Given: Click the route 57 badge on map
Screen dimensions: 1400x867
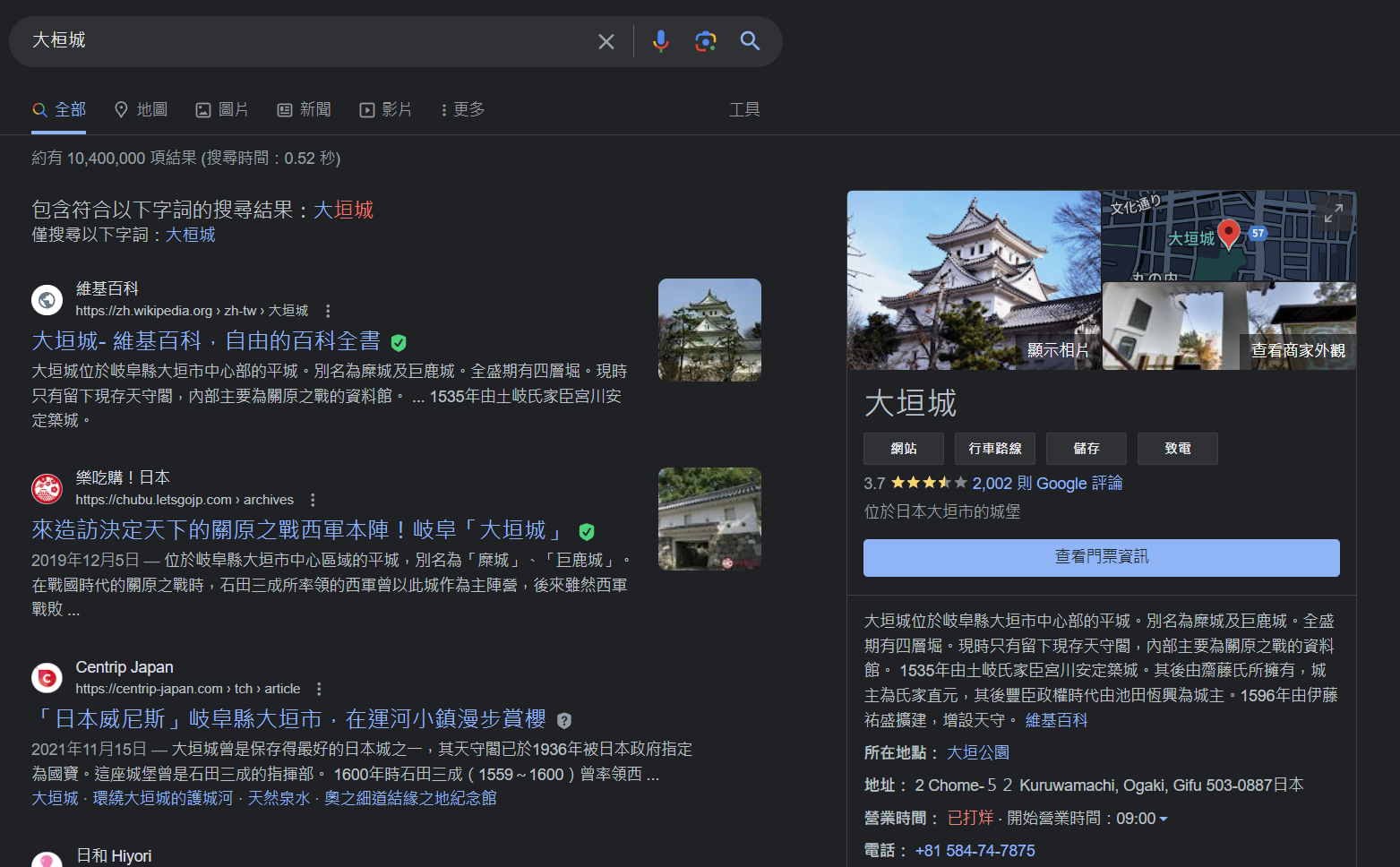Looking at the screenshot, I should click(1258, 233).
